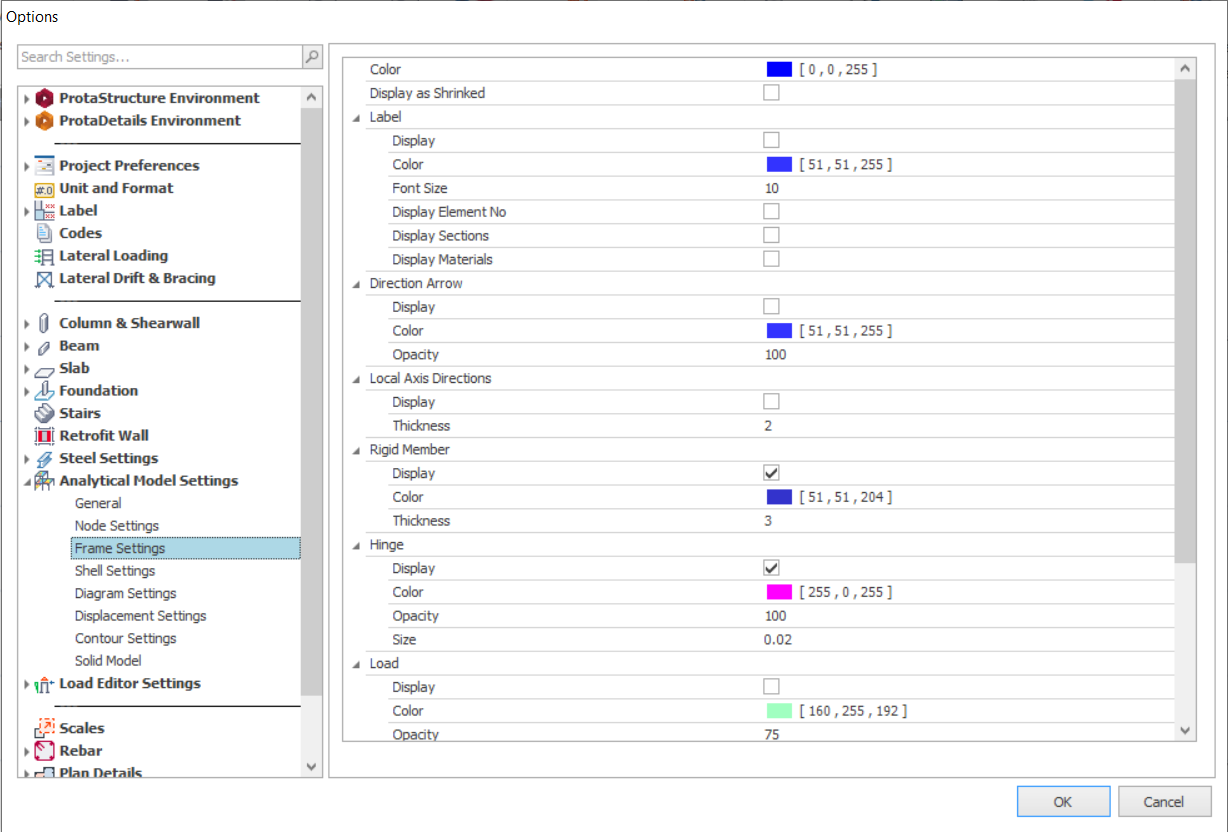Click the Retrofit Wall icon
The width and height of the screenshot is (1228, 832).
44,436
